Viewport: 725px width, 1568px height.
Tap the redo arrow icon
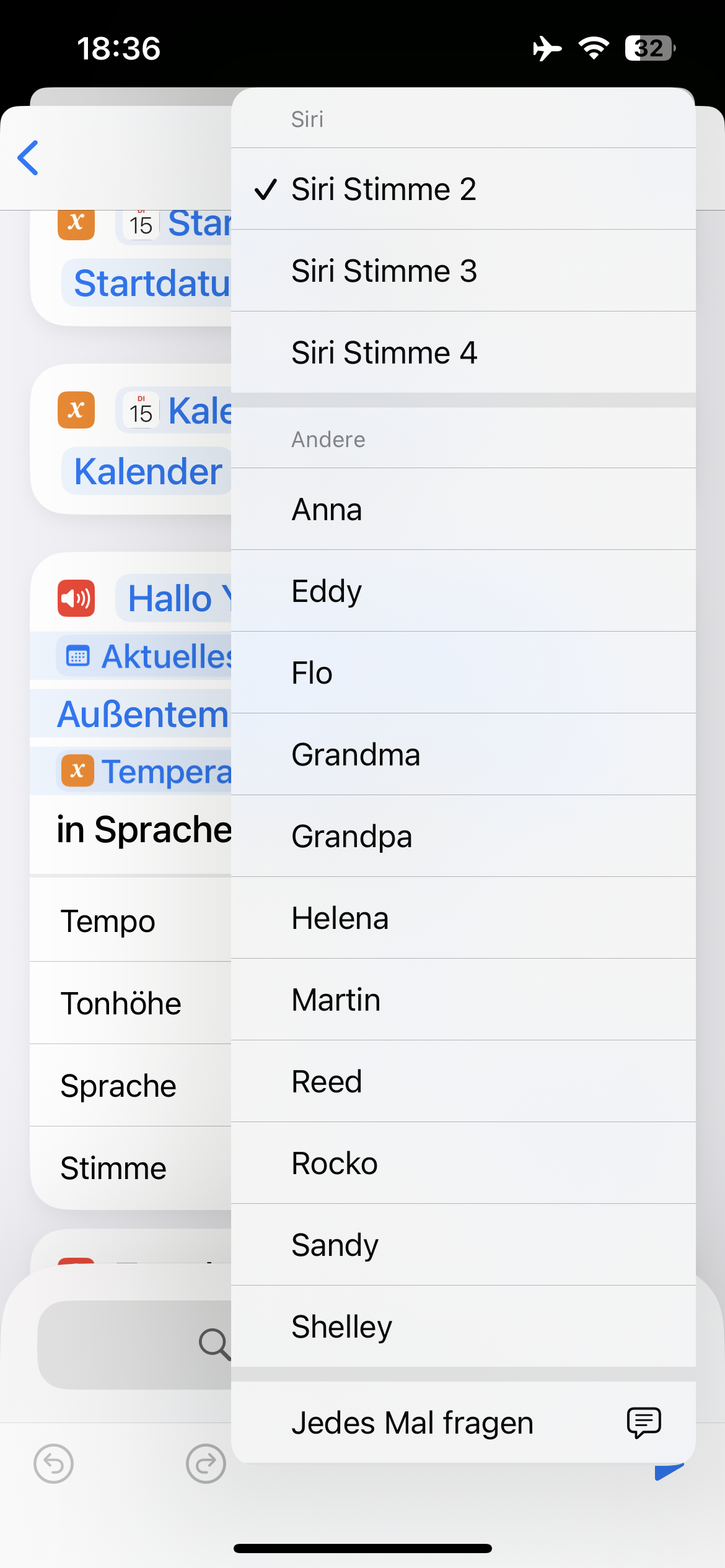coord(206,1464)
